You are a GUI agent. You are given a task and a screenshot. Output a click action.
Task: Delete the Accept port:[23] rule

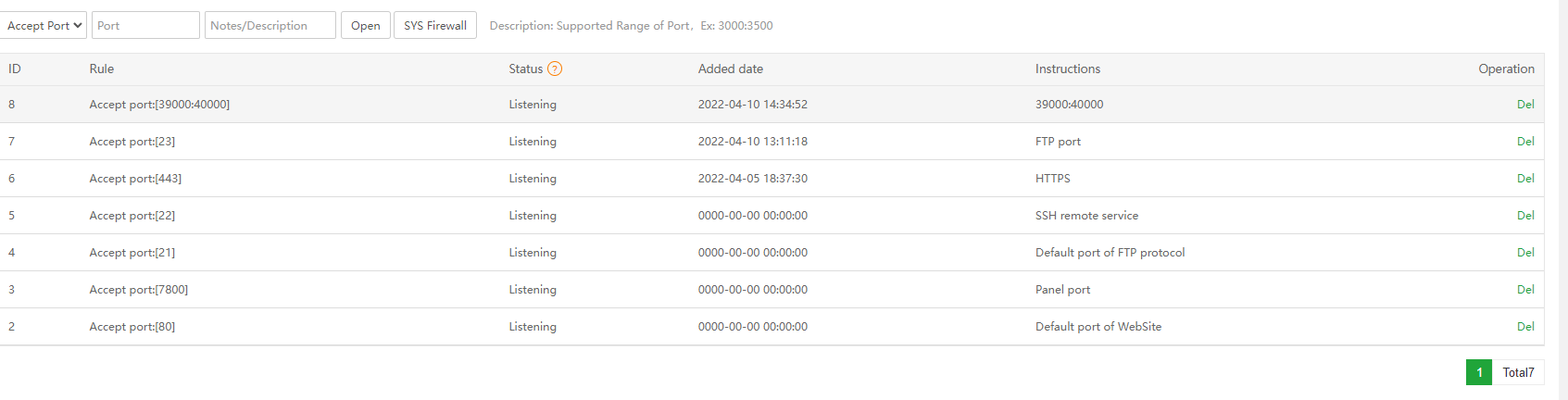click(1524, 142)
